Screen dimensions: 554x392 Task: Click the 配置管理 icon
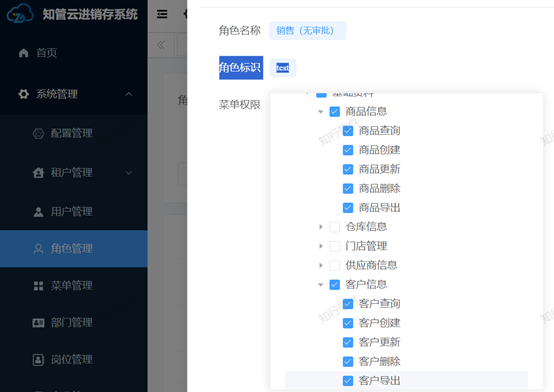tap(39, 133)
